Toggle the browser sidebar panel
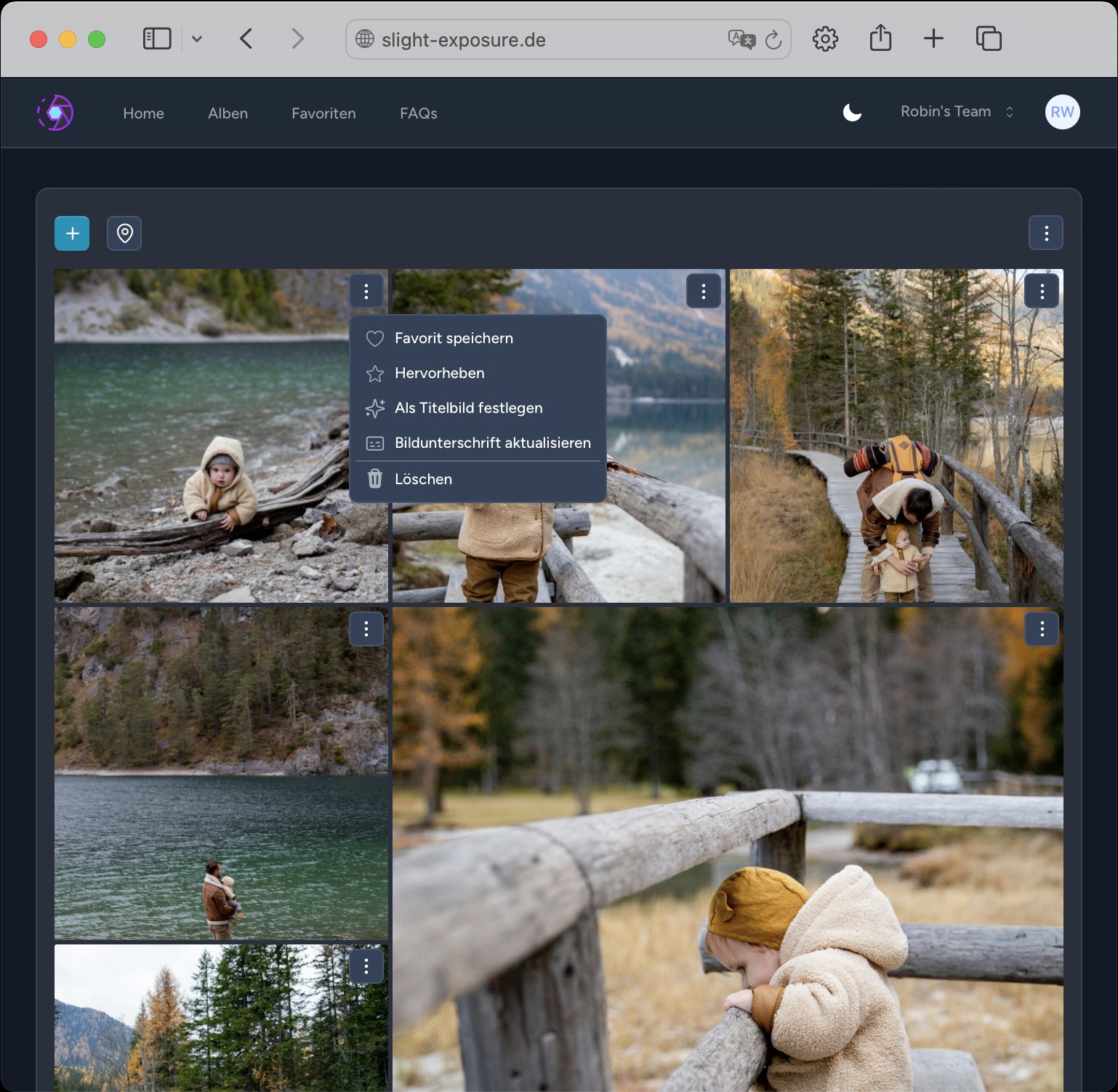This screenshot has width=1118, height=1092. (x=157, y=39)
